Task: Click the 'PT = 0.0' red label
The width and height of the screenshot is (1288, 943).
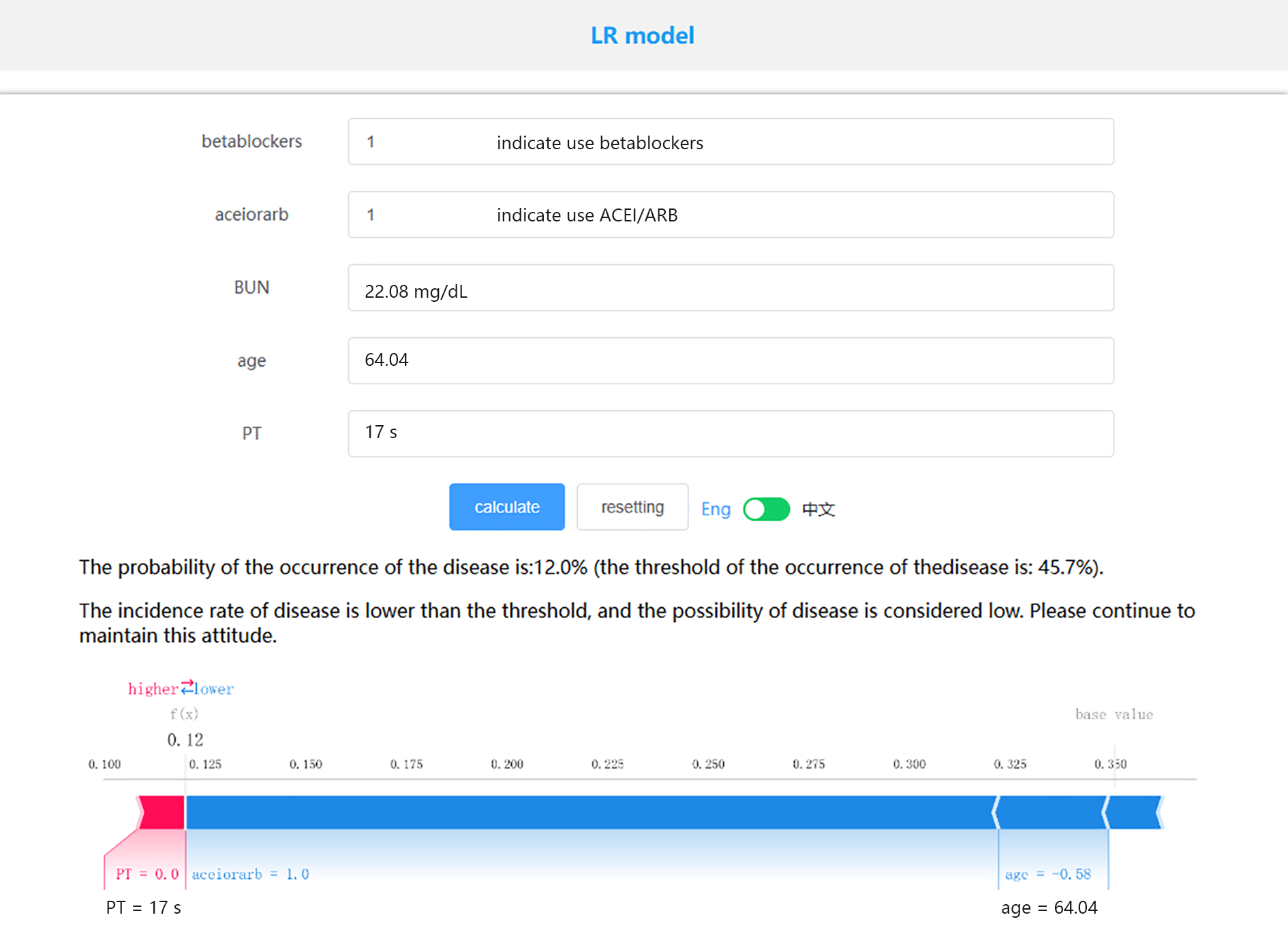Action: (147, 874)
